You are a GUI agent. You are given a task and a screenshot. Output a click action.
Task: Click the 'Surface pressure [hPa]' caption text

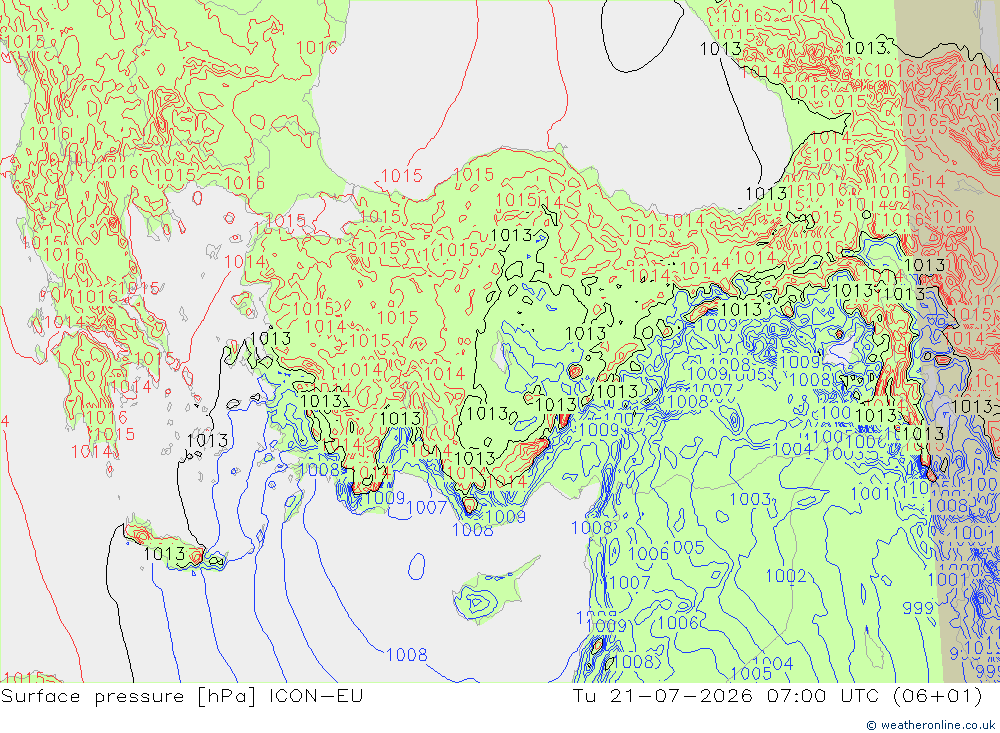[x=129, y=696]
